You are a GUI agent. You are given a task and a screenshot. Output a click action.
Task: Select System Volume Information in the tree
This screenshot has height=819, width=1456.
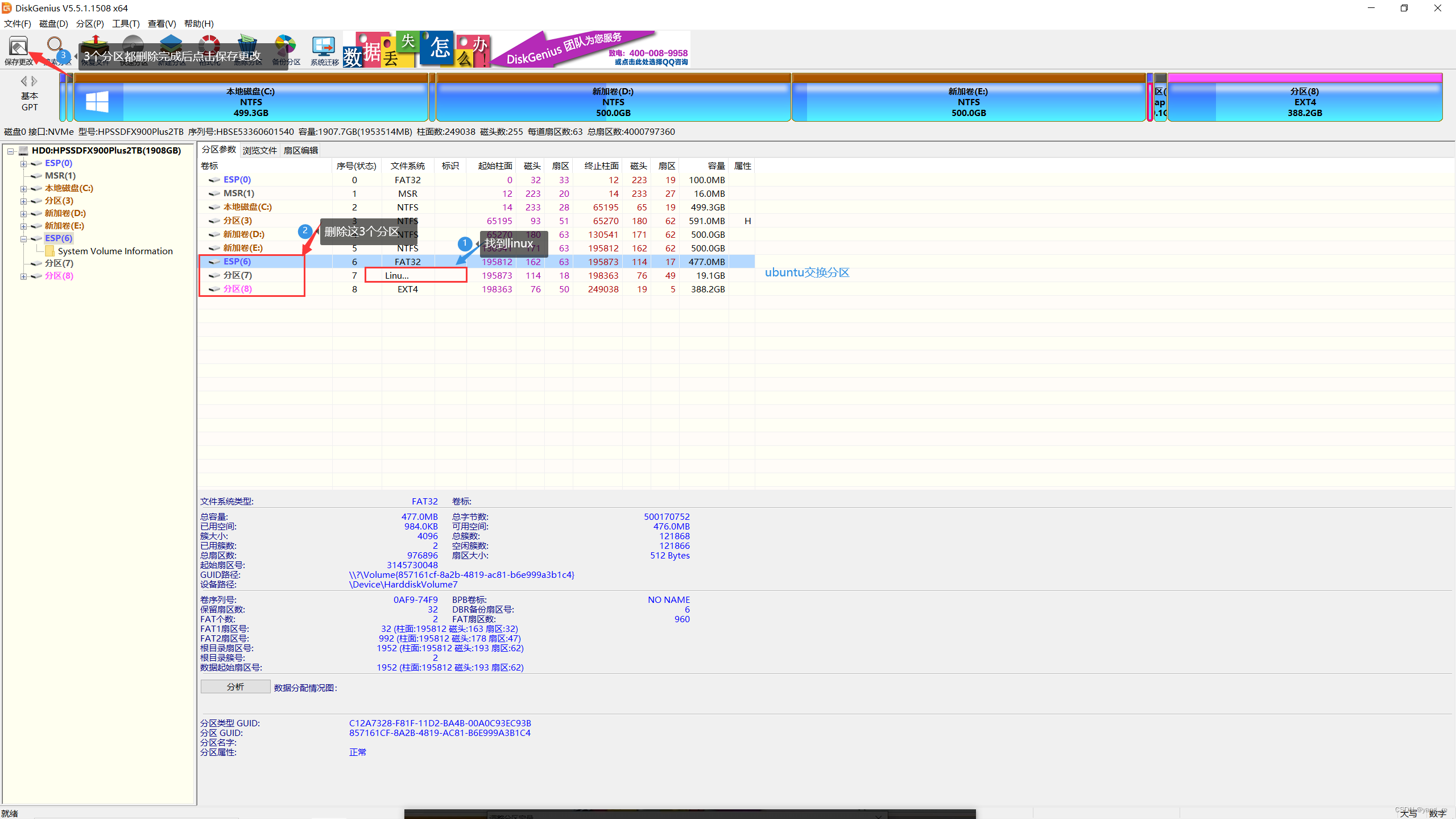pyautogui.click(x=115, y=251)
